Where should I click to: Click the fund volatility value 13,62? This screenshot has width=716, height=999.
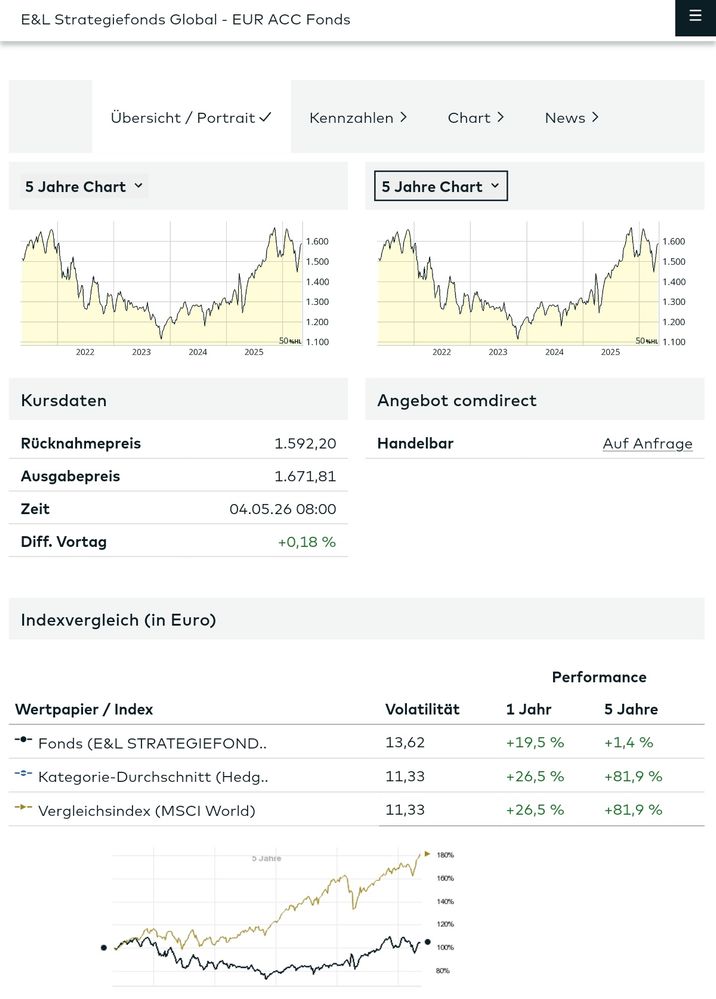pyautogui.click(x=405, y=742)
